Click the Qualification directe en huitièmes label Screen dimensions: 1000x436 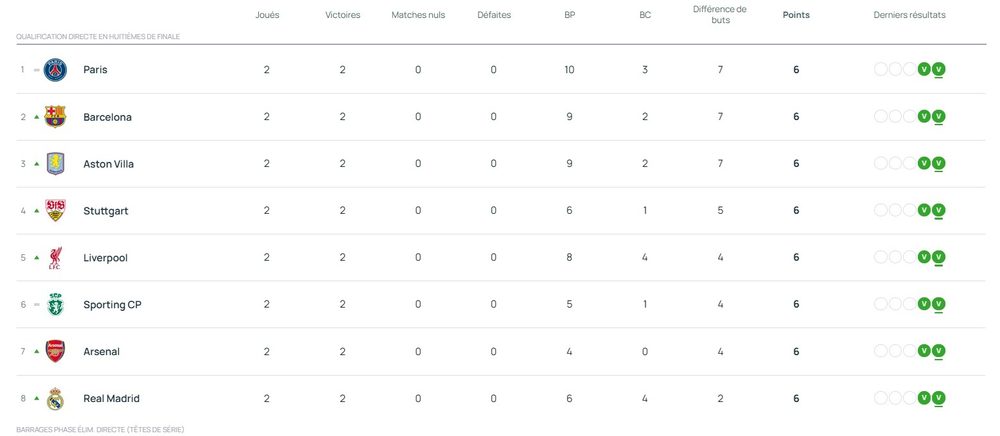pyautogui.click(x=98, y=37)
